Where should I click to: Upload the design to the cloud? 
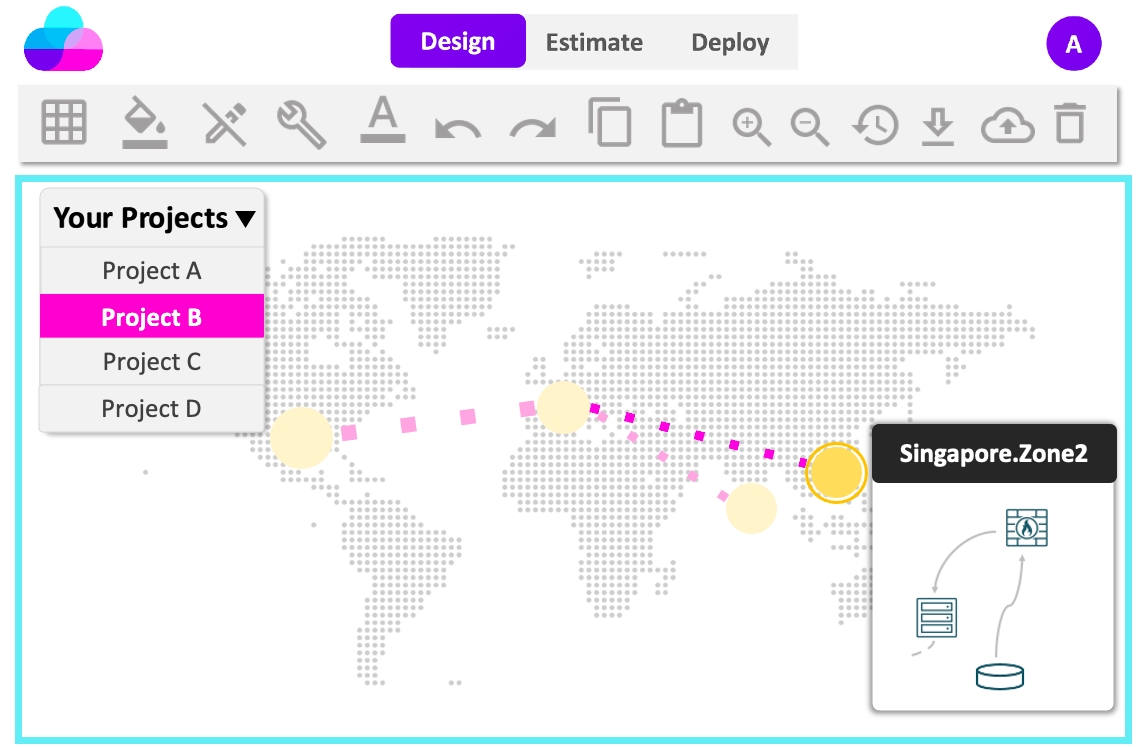point(1008,122)
